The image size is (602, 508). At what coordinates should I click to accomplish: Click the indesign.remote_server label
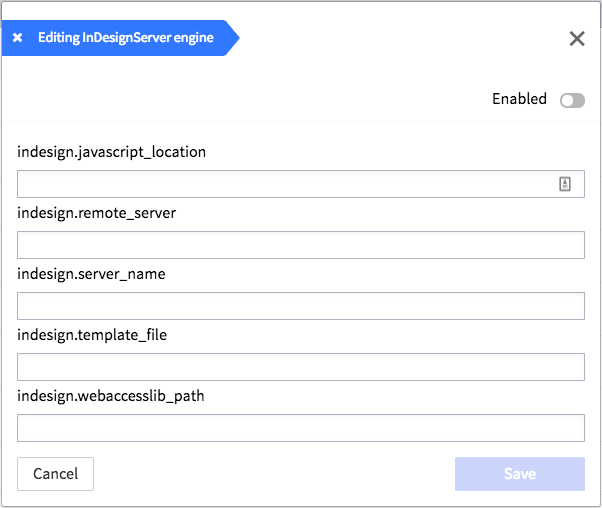pyautogui.click(x=96, y=213)
